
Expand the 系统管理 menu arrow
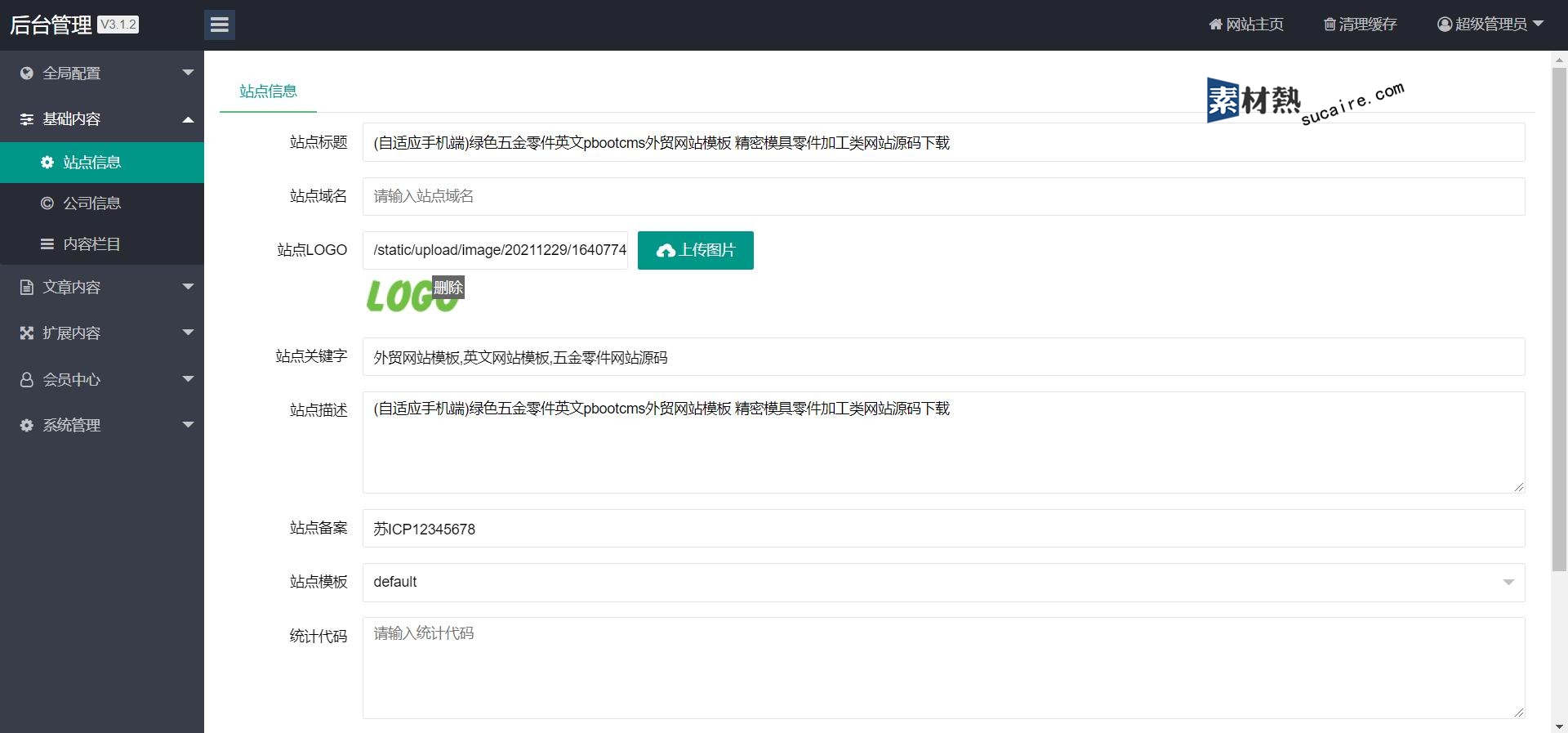coord(188,425)
